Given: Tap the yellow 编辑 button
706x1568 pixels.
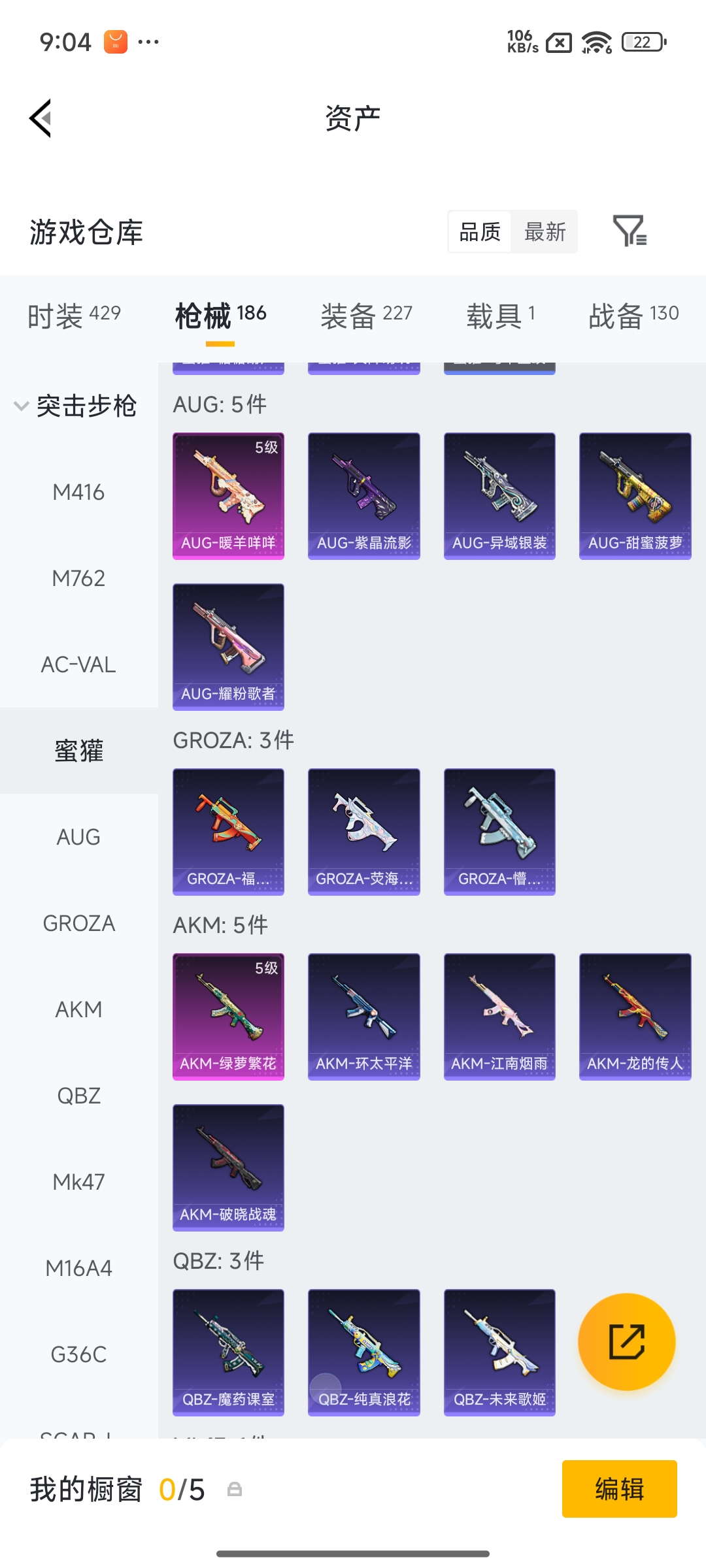Looking at the screenshot, I should [x=619, y=1489].
